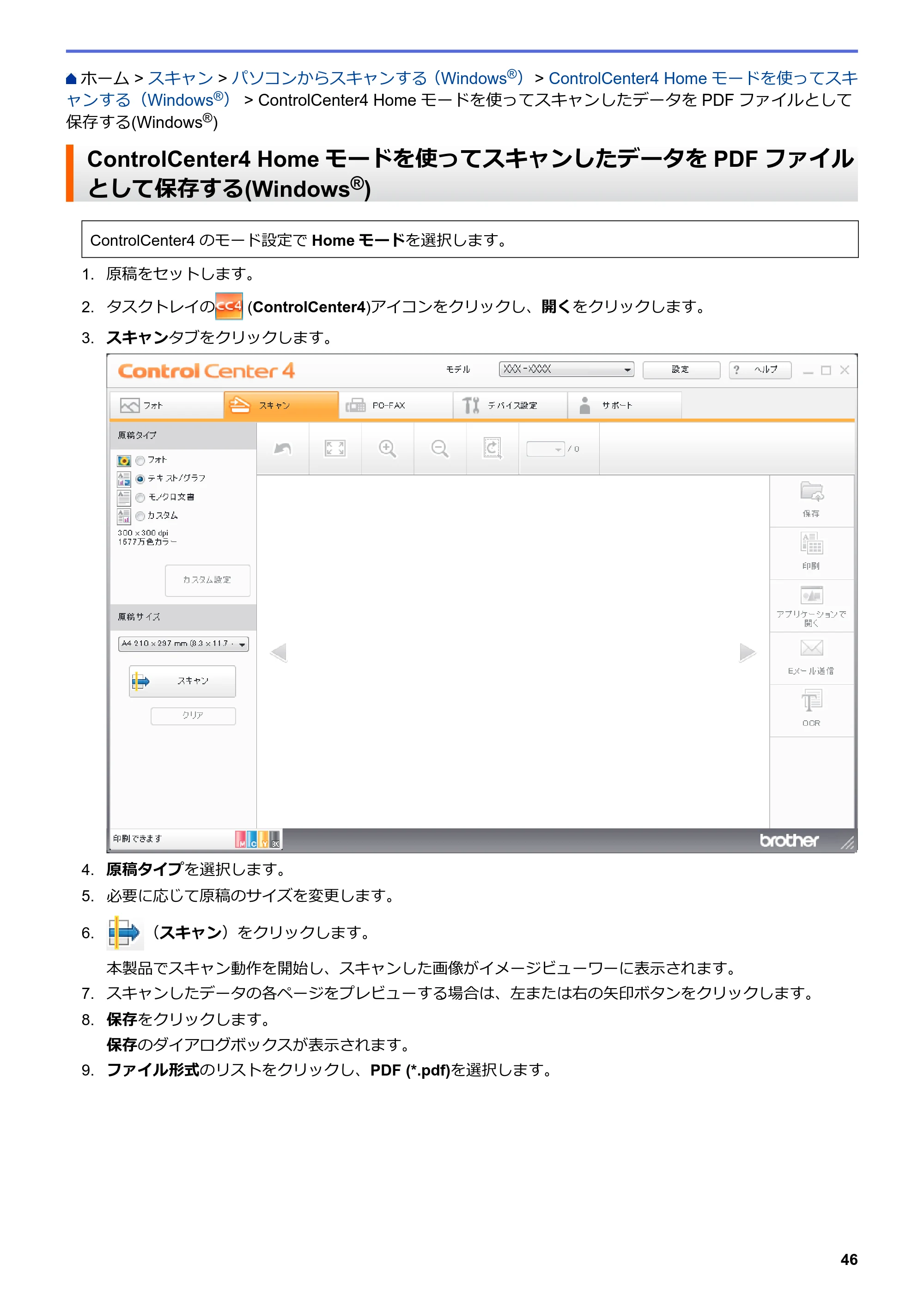Image resolution: width=924 pixels, height=1307 pixels.
Task: Click the クリア button
Action: pos(193,716)
